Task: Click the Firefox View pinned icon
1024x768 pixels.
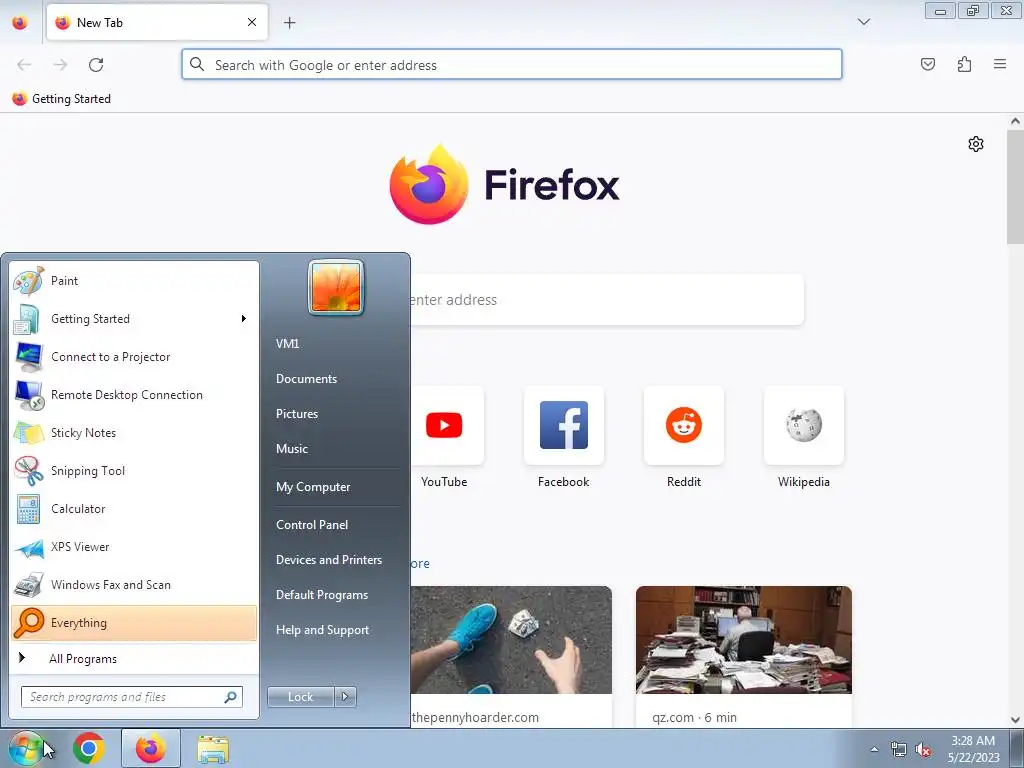Action: pos(20,22)
